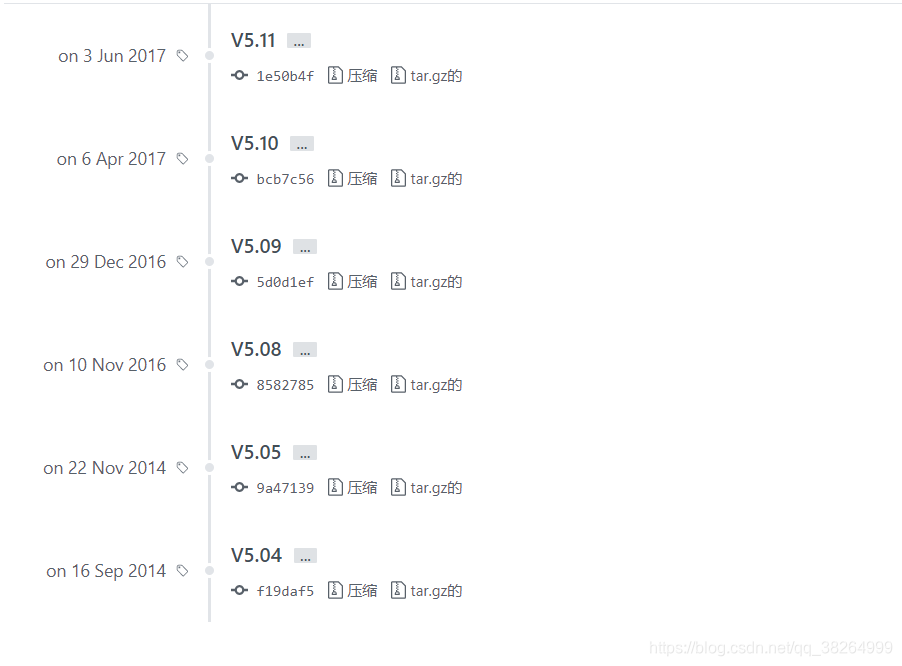Click the commit icon next to 8582785
Viewport: 902px width, 666px height.
click(x=239, y=384)
